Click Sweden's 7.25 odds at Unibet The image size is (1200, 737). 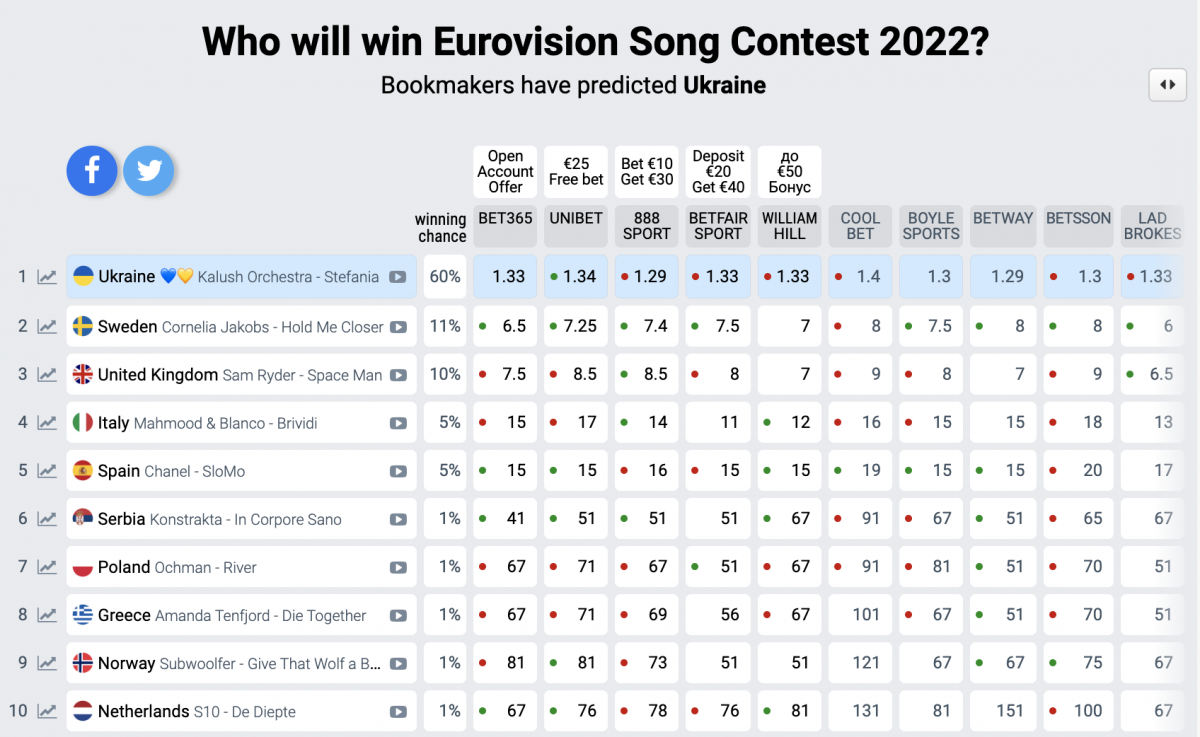coord(576,327)
